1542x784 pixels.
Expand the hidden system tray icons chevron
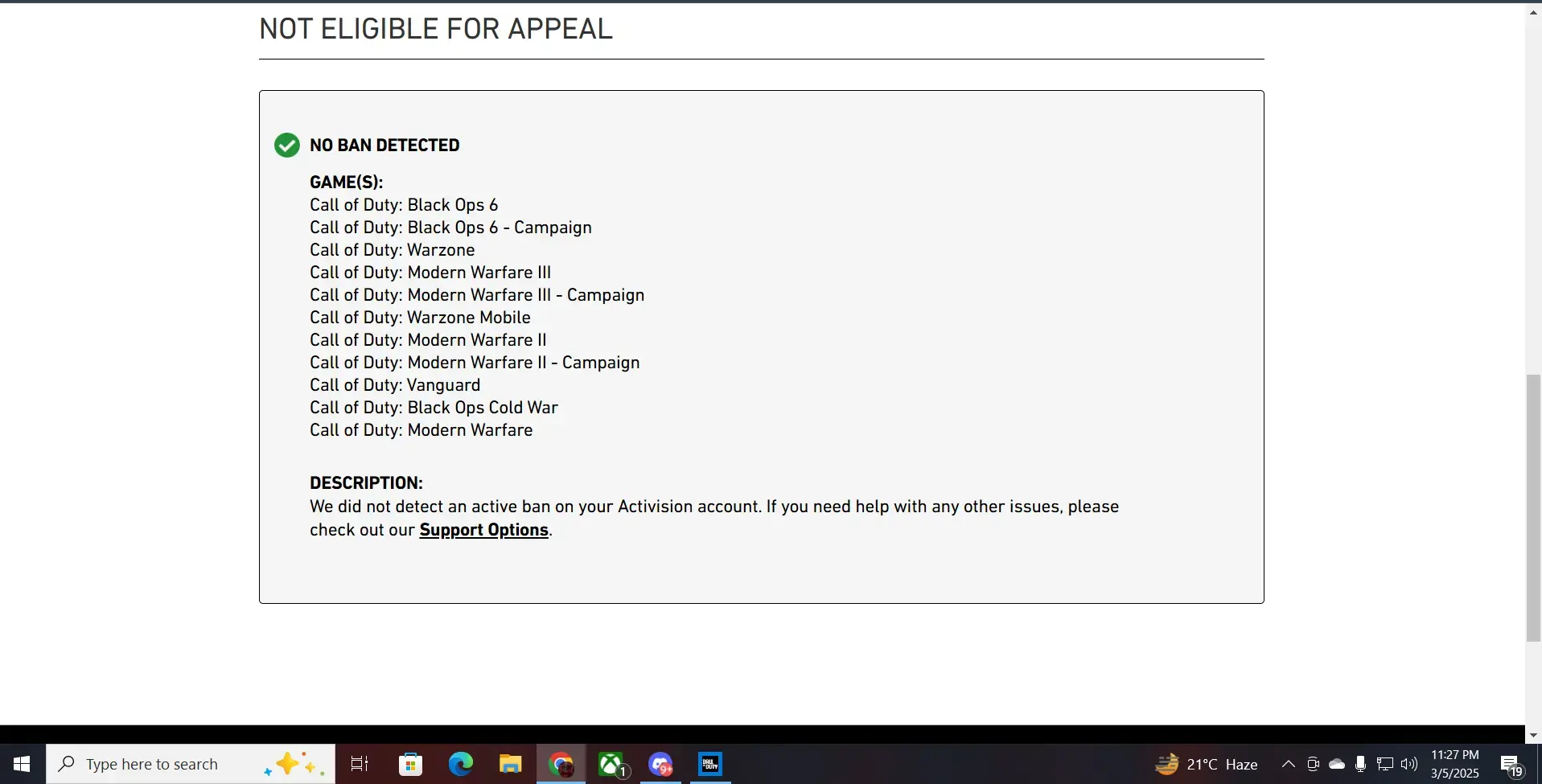(x=1288, y=764)
